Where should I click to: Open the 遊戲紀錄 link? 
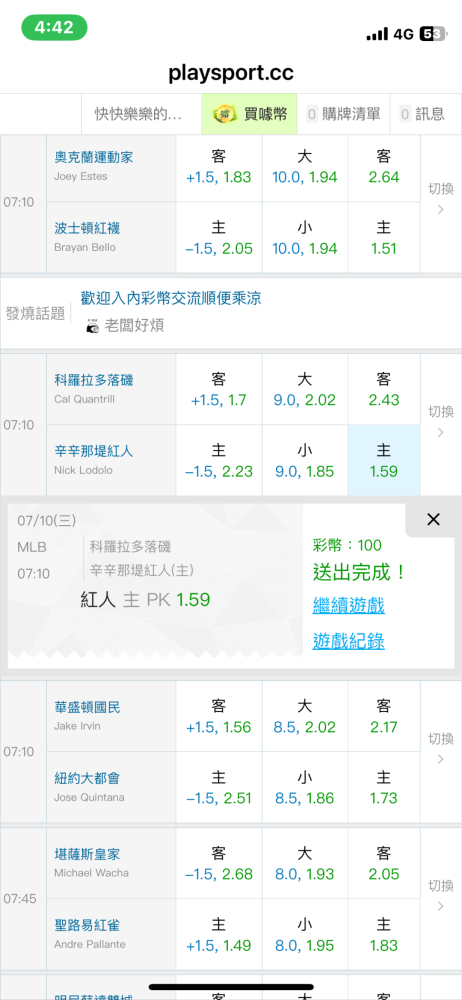[348, 641]
